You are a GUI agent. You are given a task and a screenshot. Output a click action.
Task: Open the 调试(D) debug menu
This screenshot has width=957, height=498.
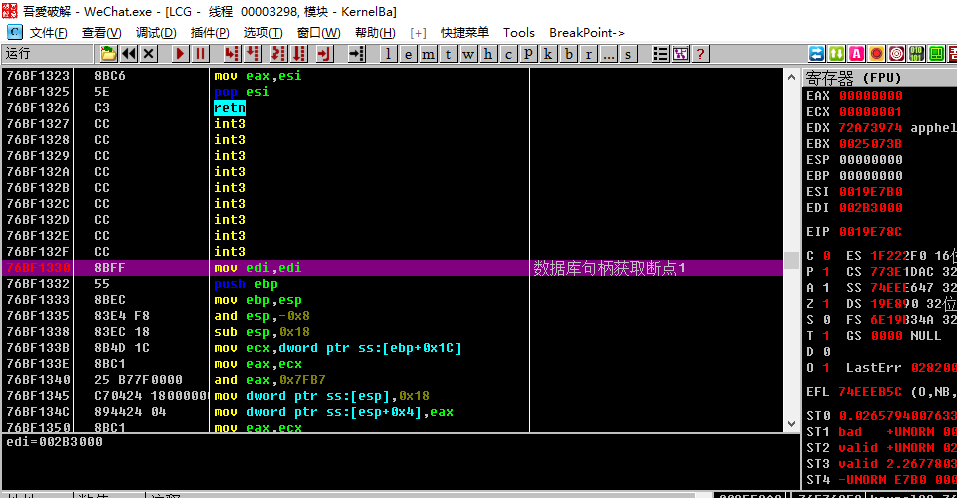[x=156, y=32]
